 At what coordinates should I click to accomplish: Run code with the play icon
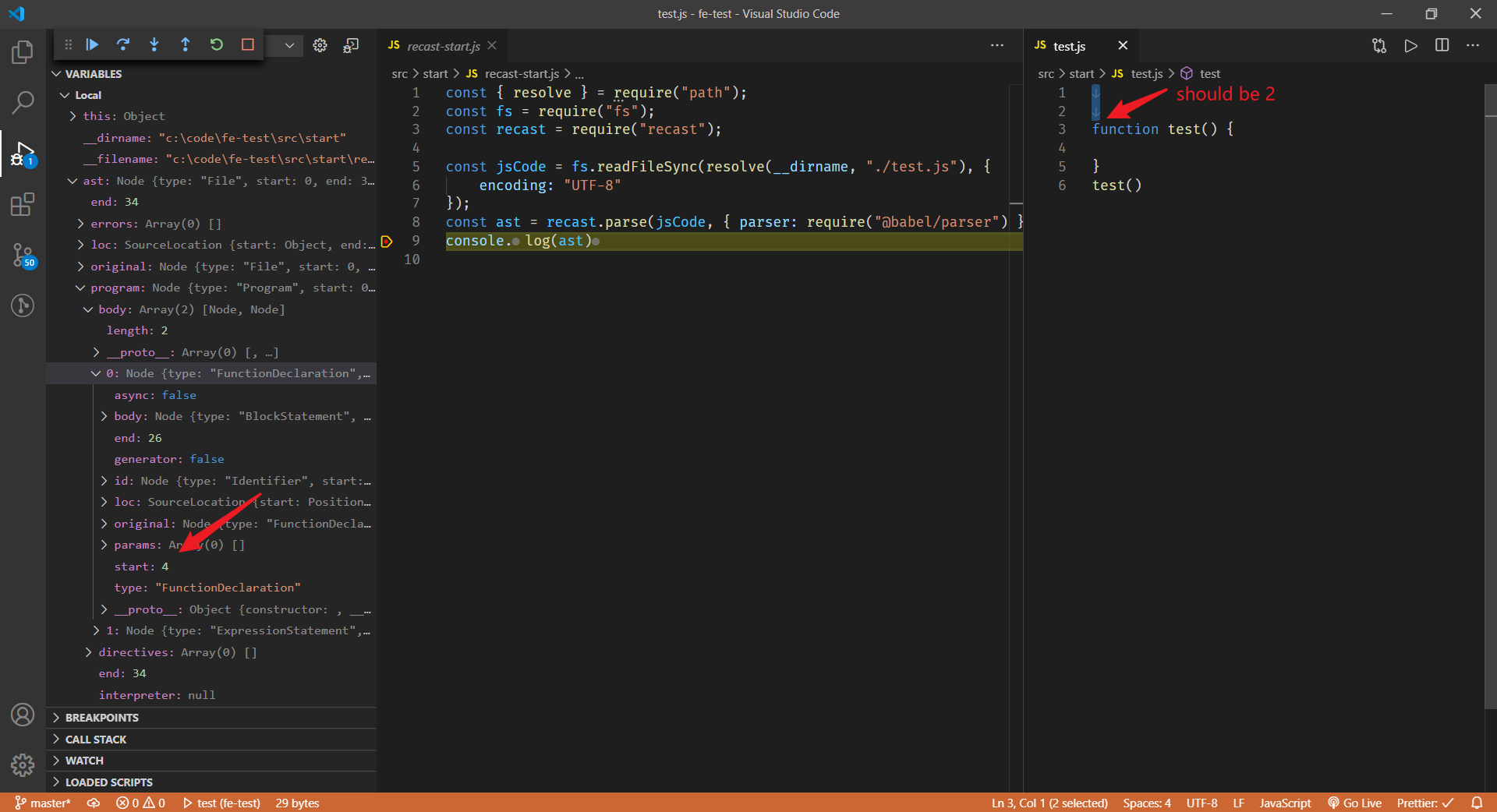1410,45
